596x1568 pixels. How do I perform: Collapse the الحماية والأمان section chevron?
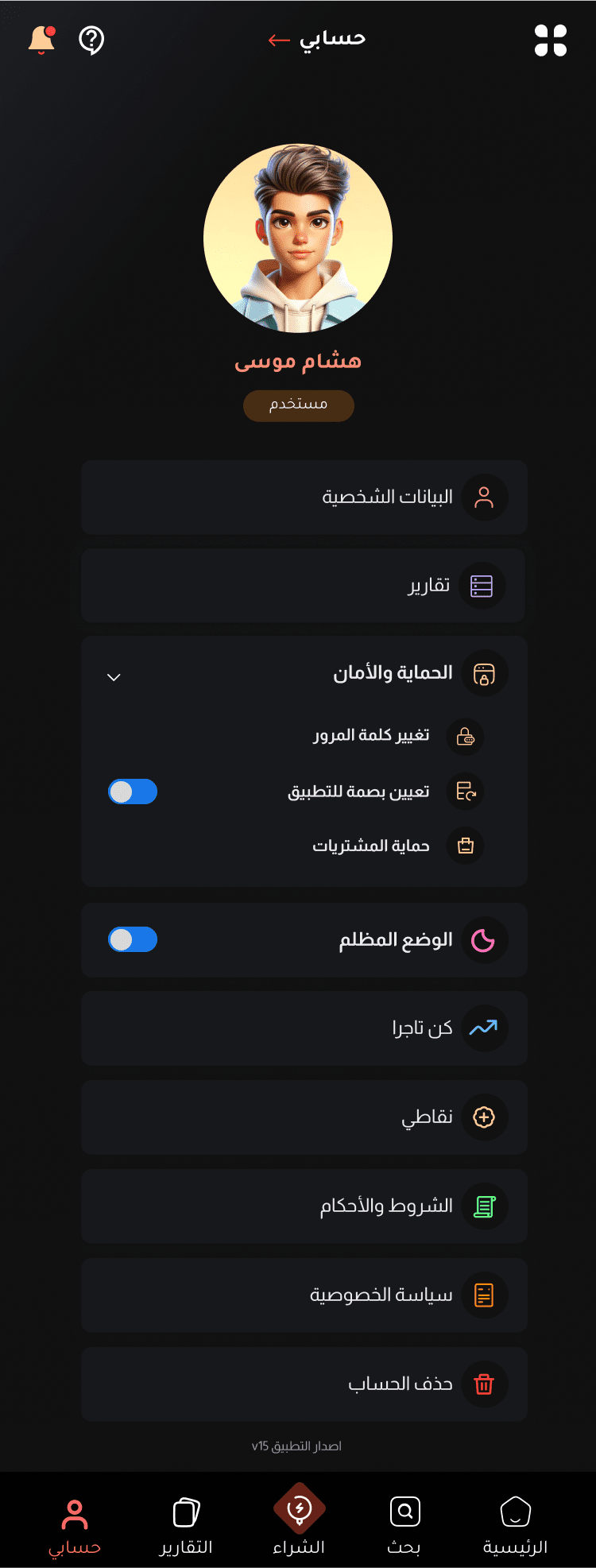114,677
